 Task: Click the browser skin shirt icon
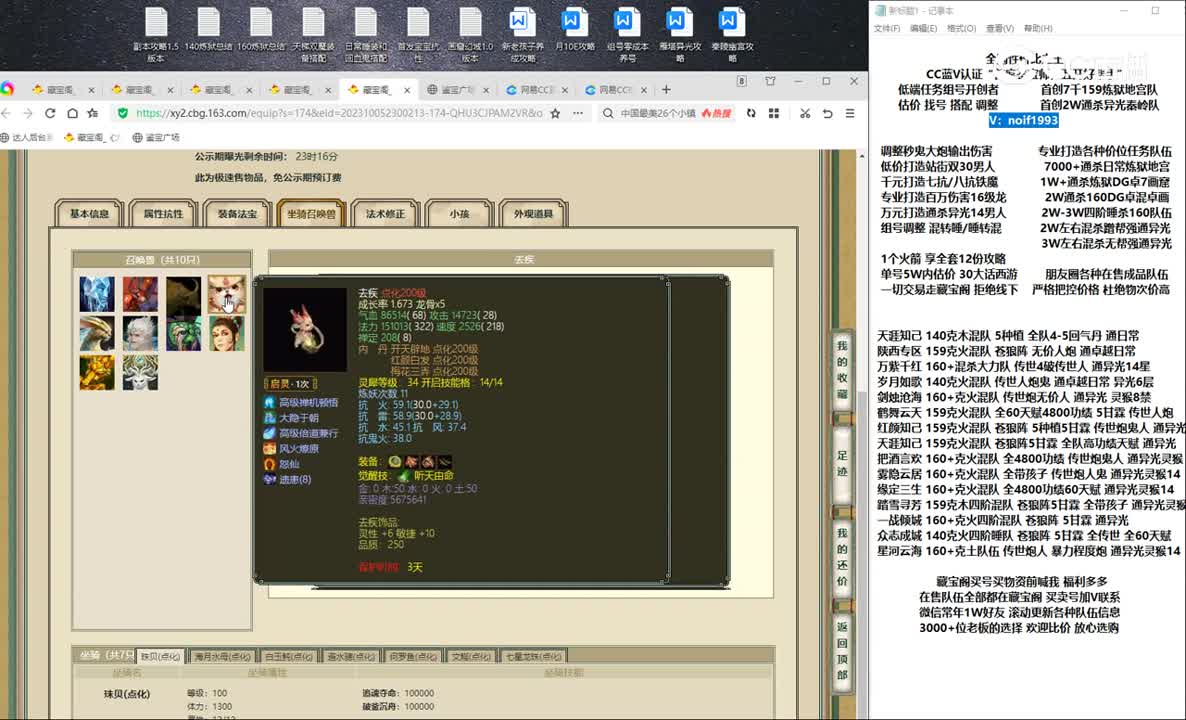pos(770,82)
